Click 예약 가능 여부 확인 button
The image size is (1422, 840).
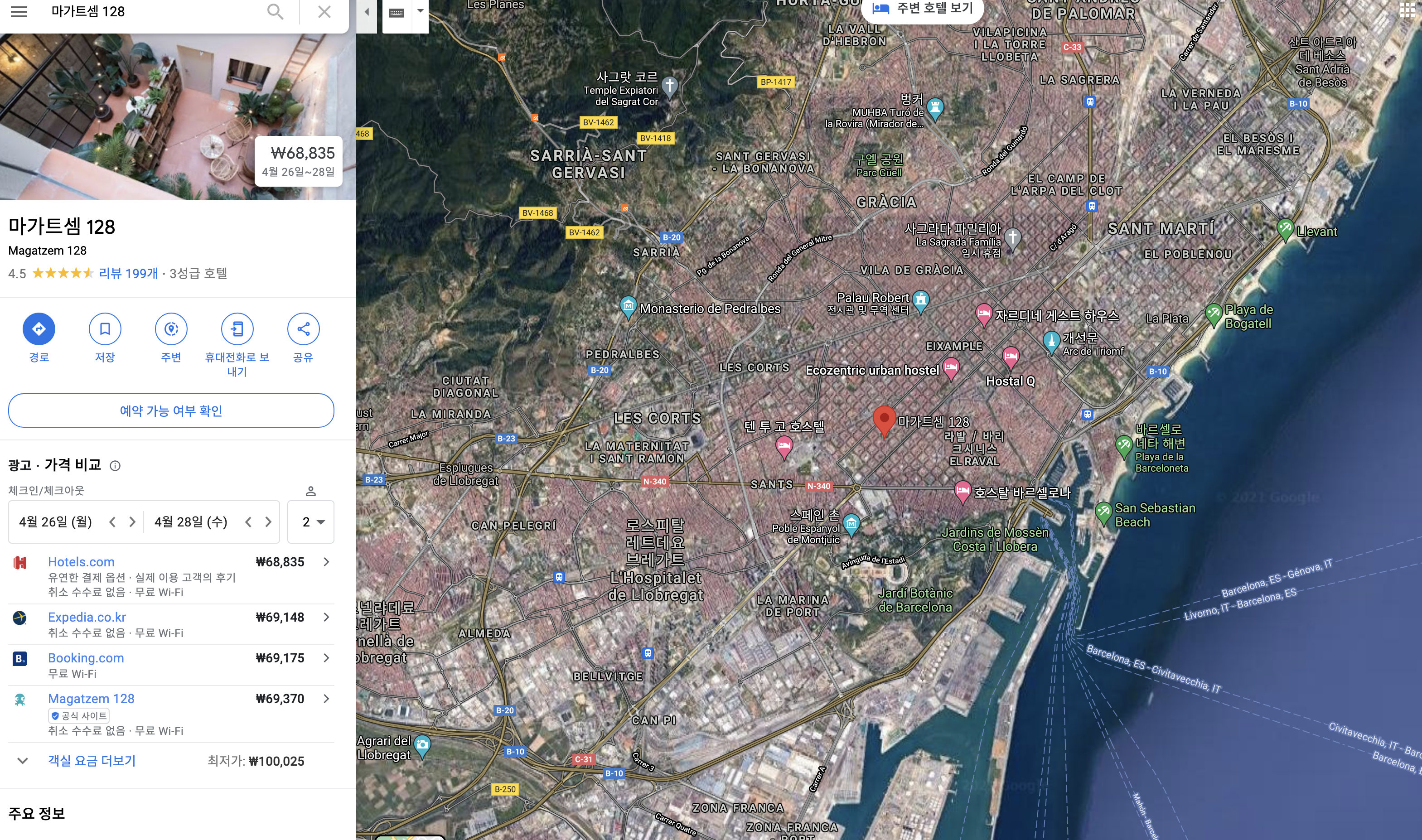pos(171,410)
